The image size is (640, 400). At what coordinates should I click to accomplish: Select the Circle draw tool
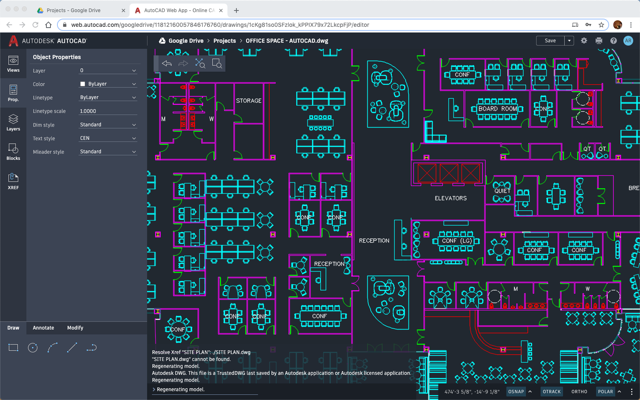[x=32, y=348]
